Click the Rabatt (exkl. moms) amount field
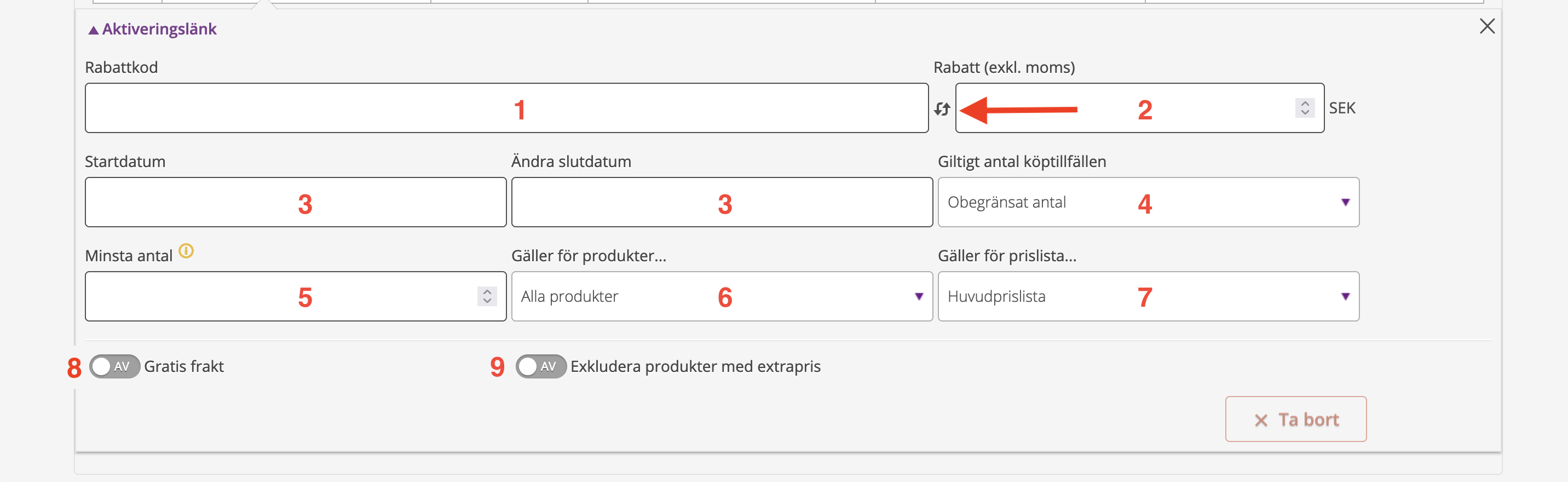Screen dimensions: 1568x482 tap(1139, 108)
